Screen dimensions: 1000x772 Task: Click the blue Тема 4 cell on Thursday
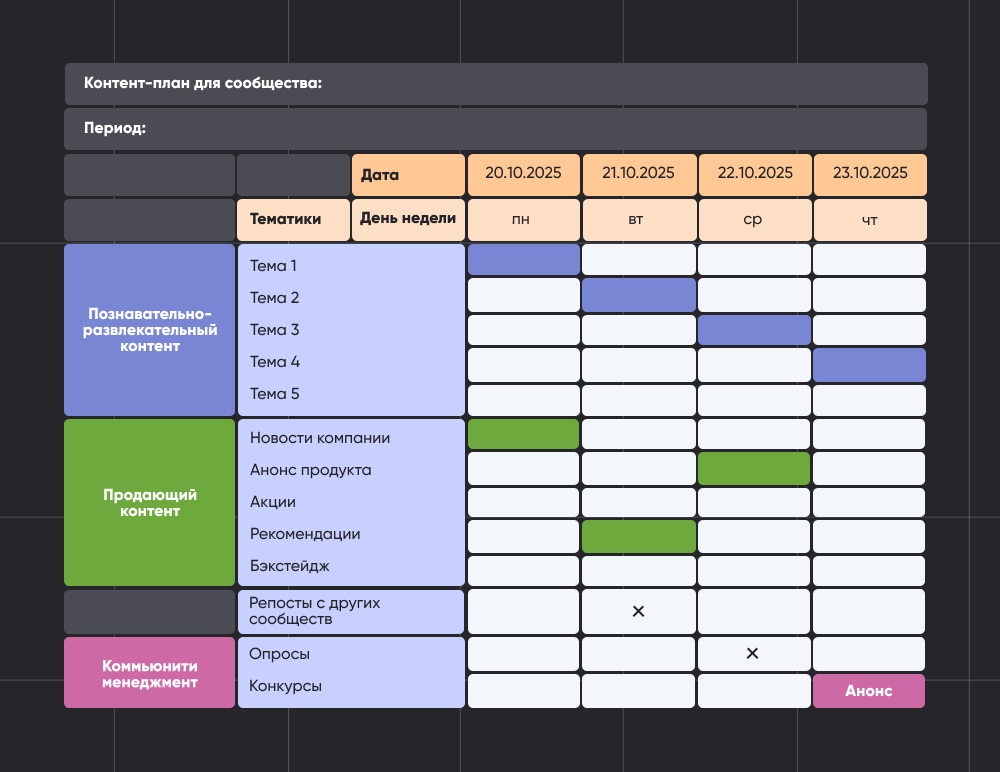[869, 365]
